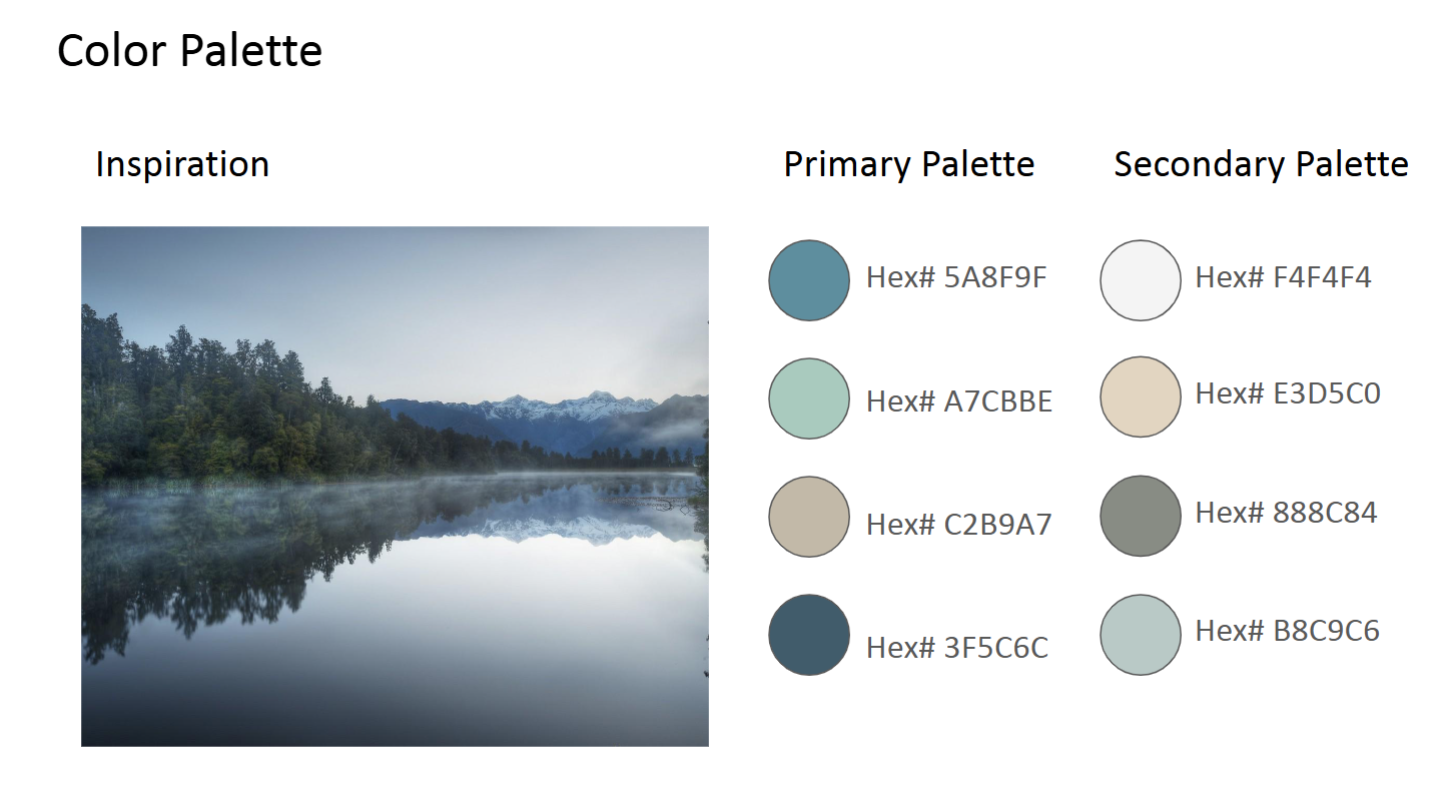Click the "Hex# C2B9A7" text
The width and height of the screenshot is (1441, 808).
pos(958,524)
